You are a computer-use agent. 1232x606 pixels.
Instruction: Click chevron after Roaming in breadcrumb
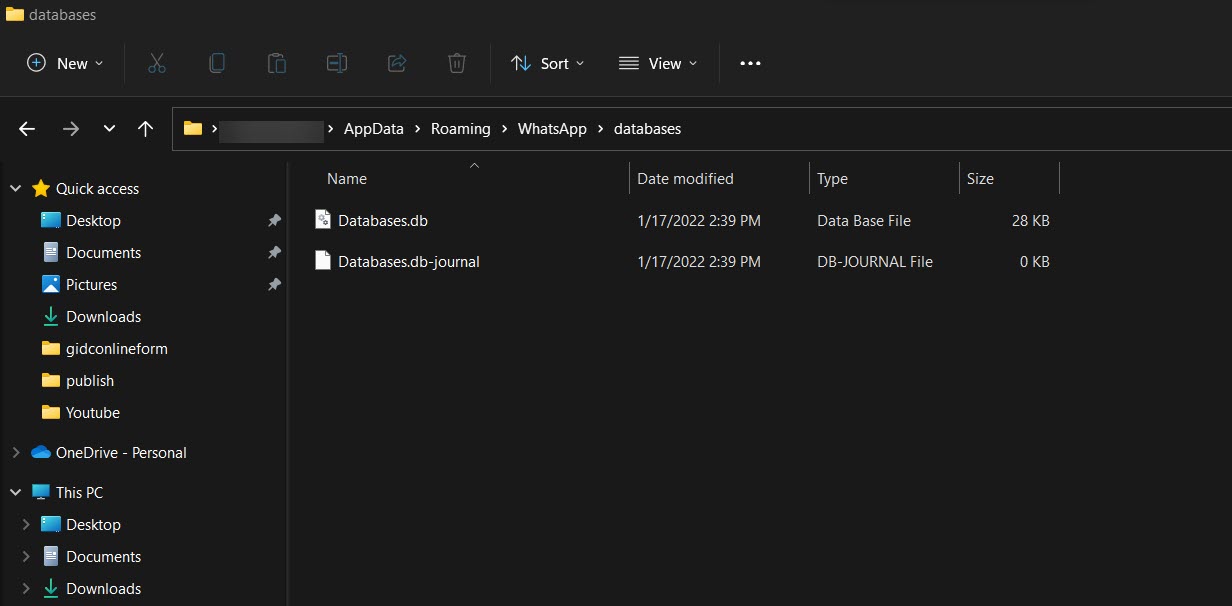pos(505,129)
